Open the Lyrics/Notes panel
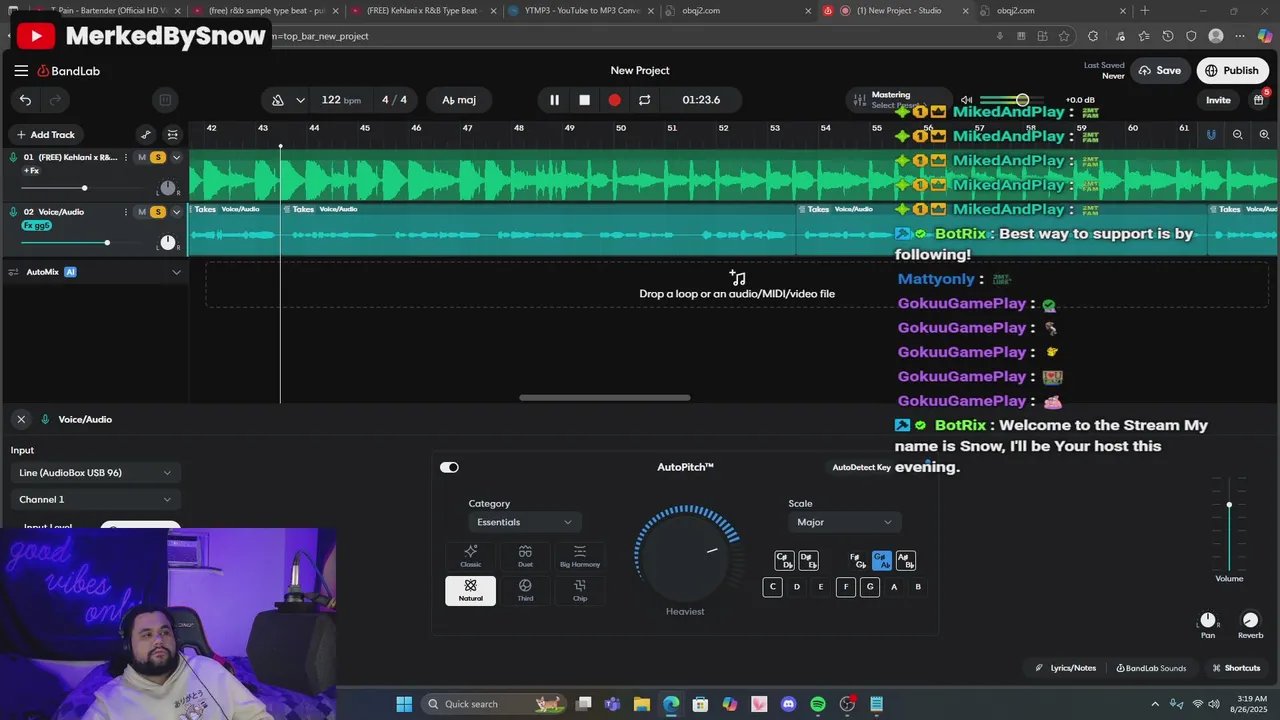Viewport: 1280px width, 720px height. 1066,668
